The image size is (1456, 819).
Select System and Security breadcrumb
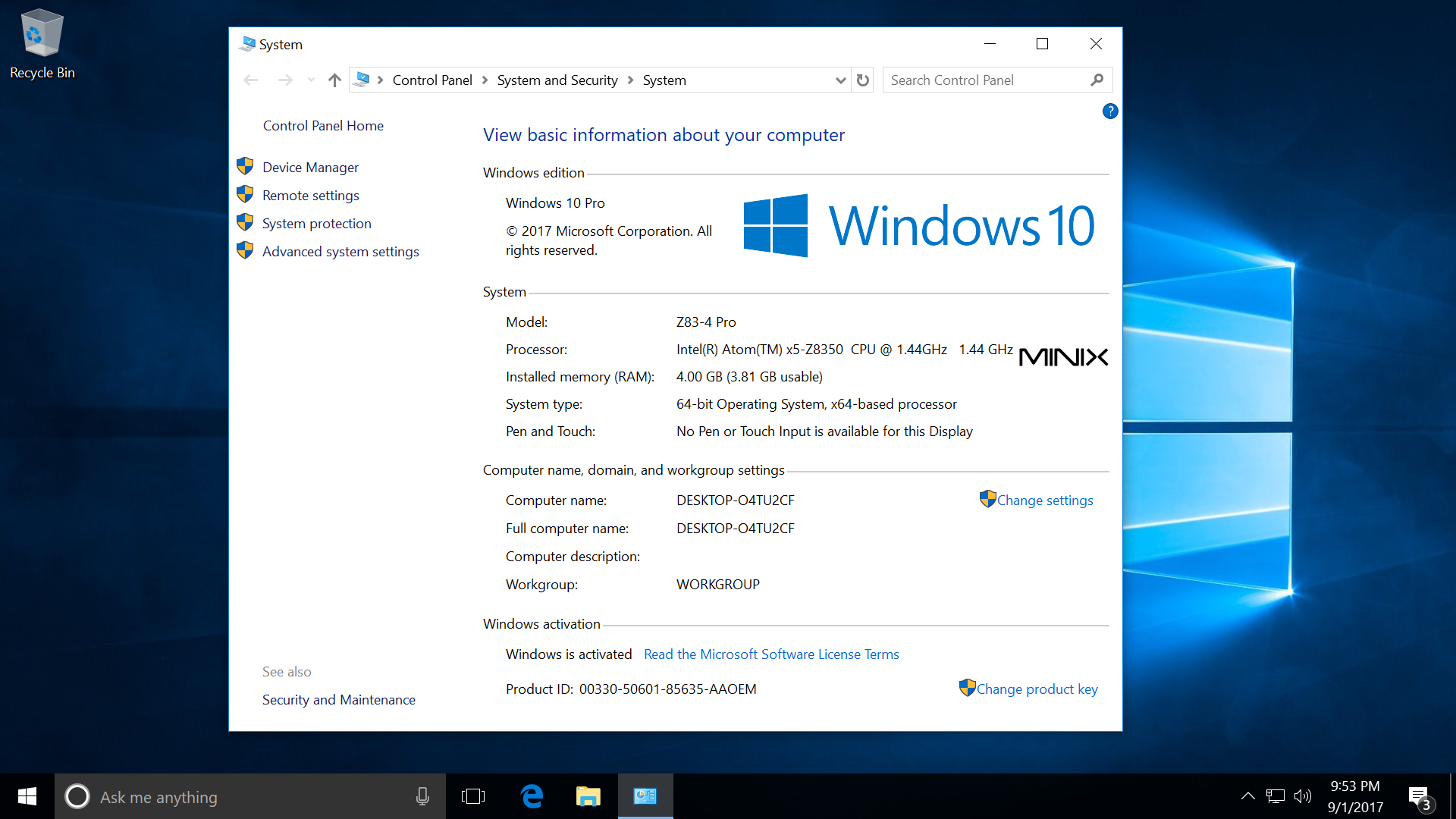tap(557, 80)
